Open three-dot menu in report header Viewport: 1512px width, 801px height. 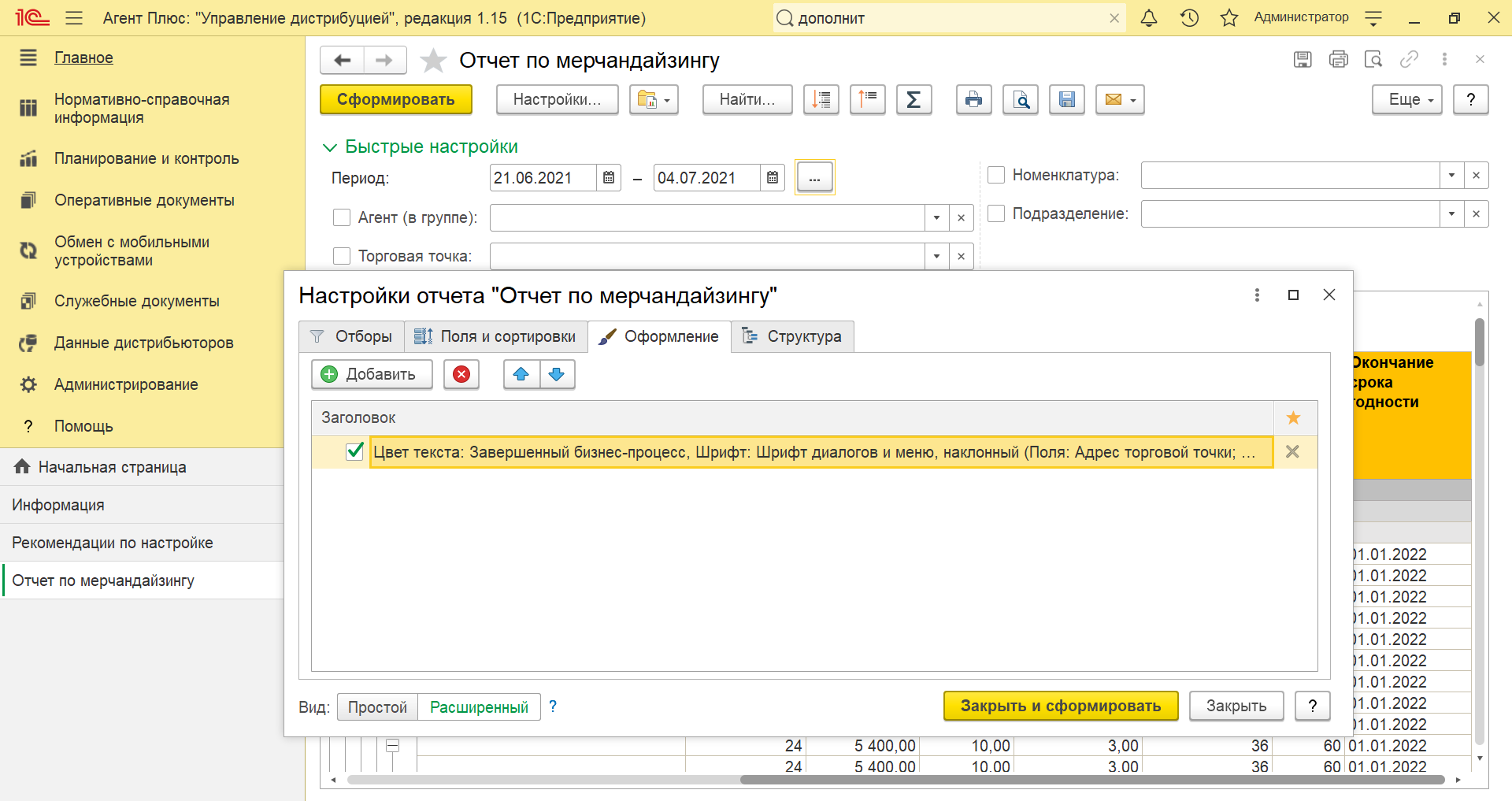coord(1444,59)
